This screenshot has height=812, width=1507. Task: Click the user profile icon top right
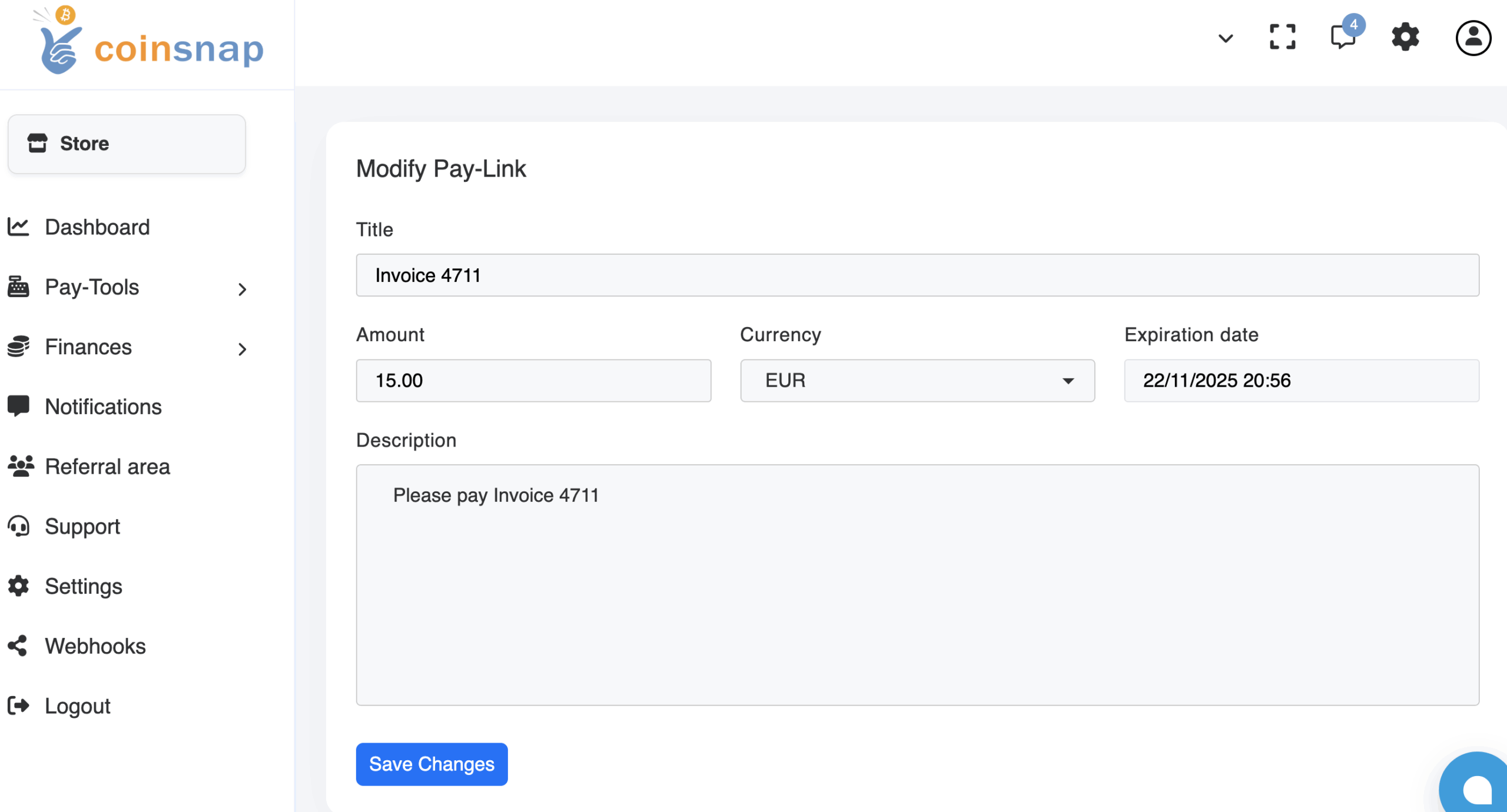tap(1472, 38)
